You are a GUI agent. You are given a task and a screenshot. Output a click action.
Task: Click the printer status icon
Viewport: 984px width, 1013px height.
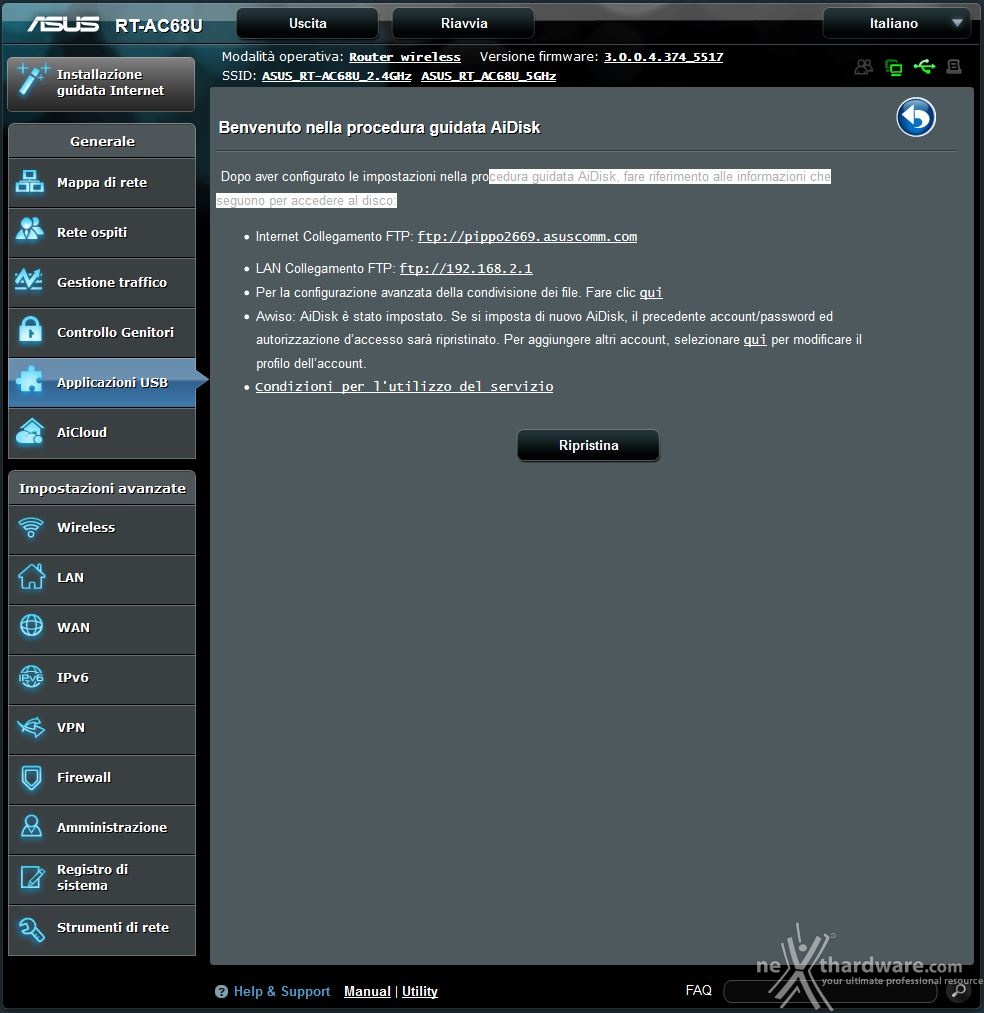[x=954, y=66]
